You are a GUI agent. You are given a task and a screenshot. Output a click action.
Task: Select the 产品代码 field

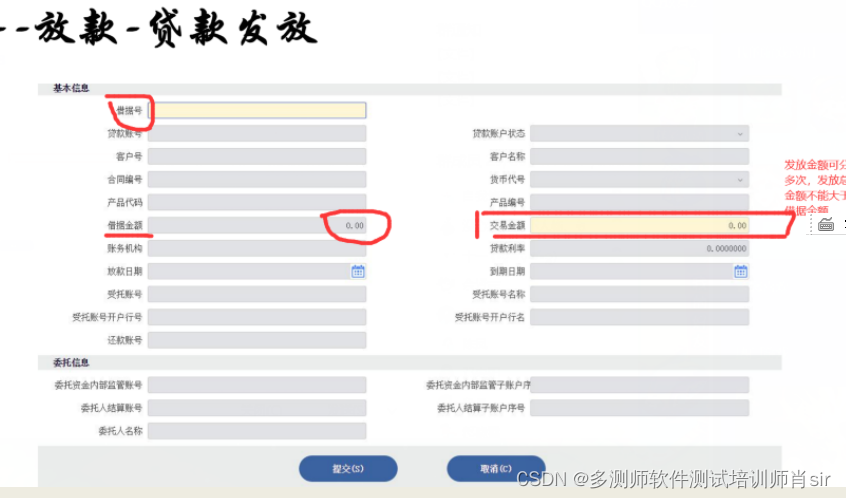pyautogui.click(x=257, y=202)
